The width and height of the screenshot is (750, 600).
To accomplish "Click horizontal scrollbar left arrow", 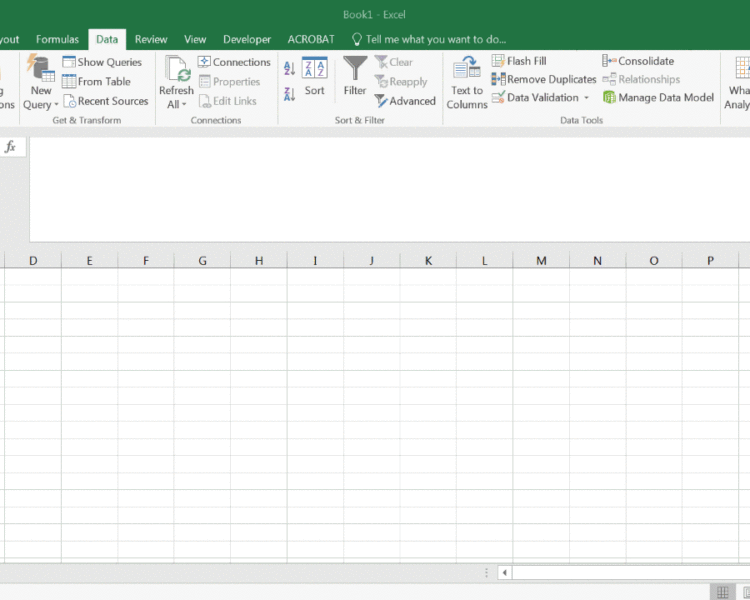I will 505,573.
